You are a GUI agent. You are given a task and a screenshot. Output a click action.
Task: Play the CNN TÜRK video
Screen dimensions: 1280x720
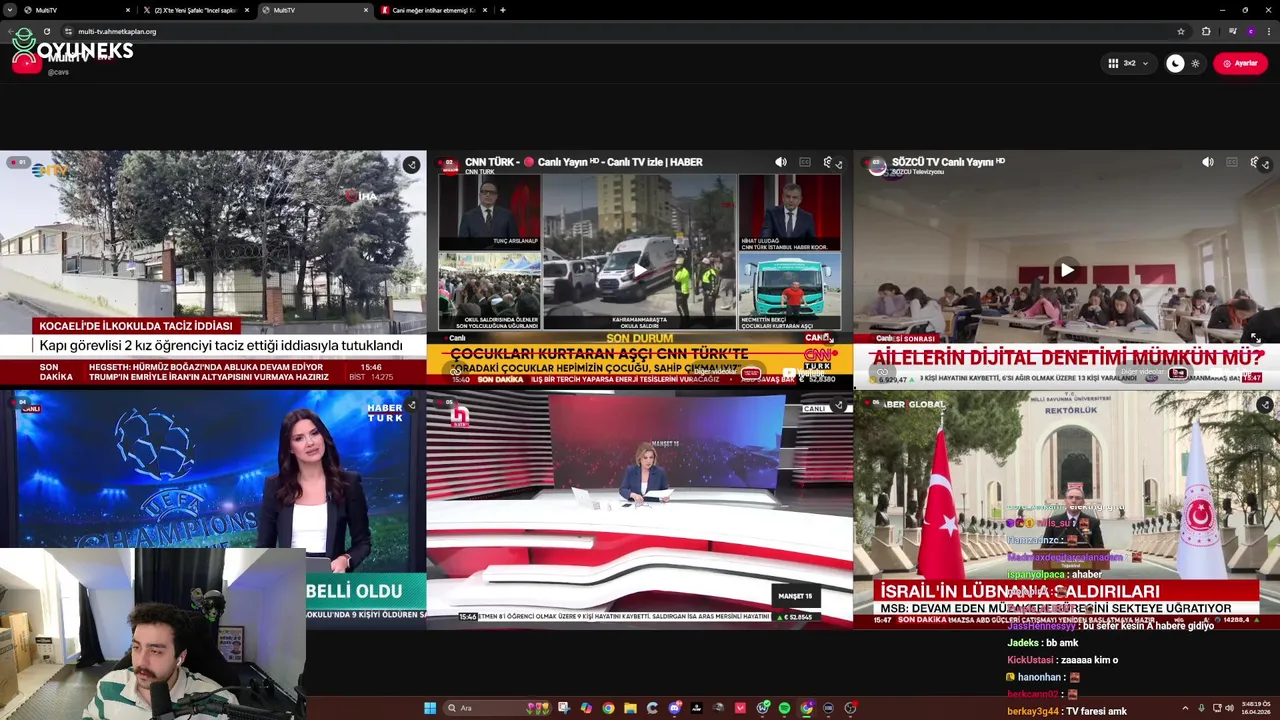(x=640, y=270)
